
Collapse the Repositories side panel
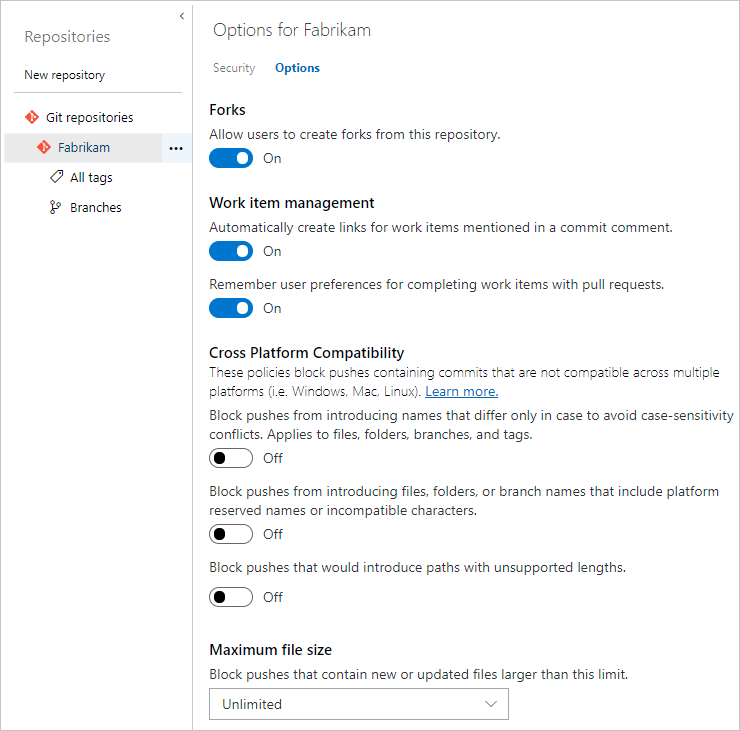coord(181,16)
